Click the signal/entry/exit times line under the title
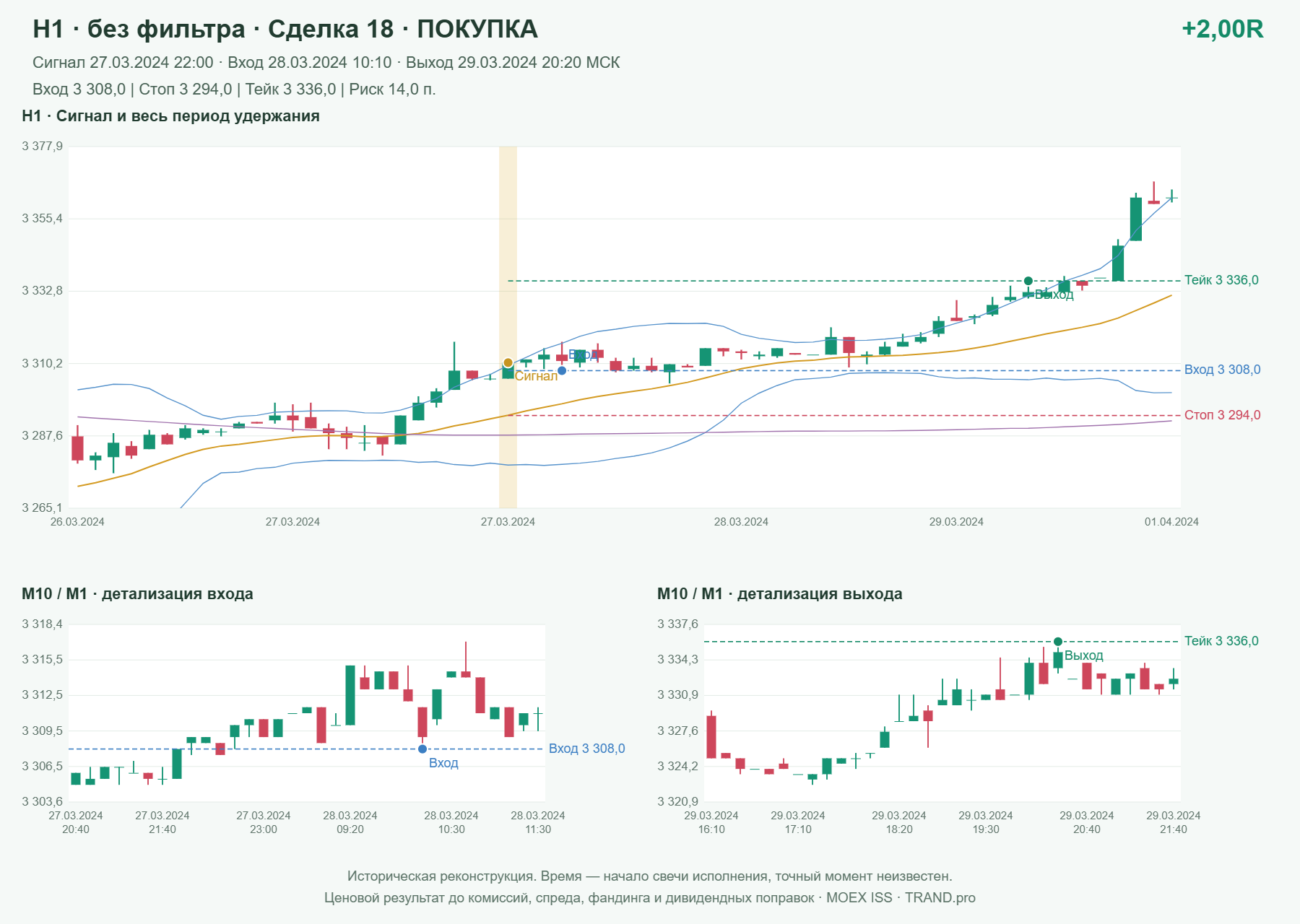Image resolution: width=1300 pixels, height=924 pixels. pos(326,63)
